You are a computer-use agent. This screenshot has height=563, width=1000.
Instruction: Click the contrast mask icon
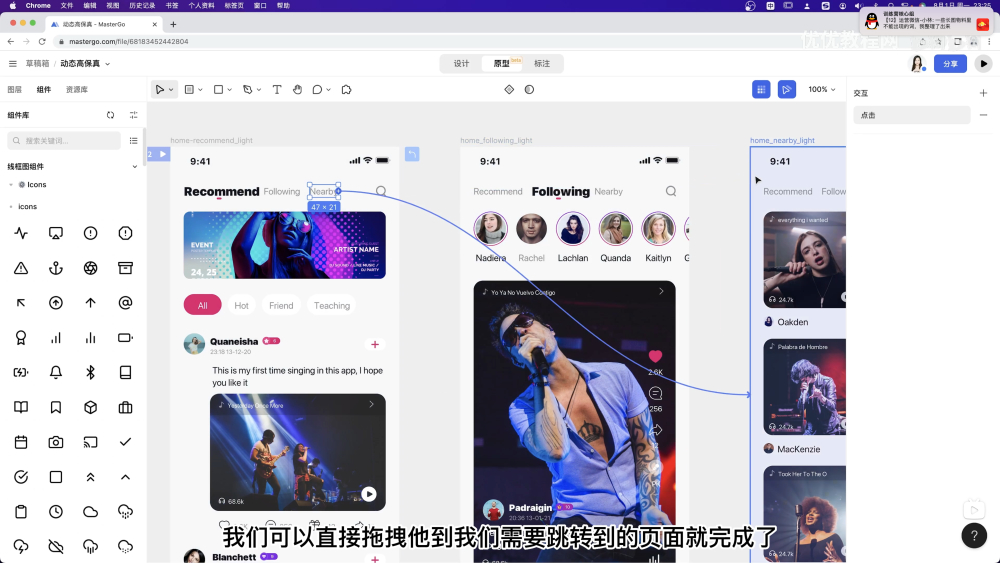point(529,90)
